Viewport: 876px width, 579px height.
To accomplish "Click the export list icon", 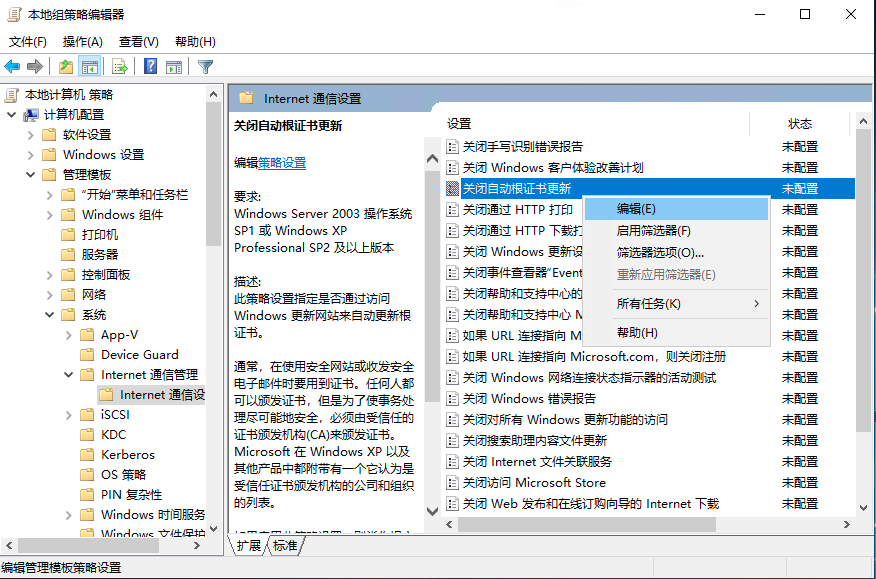I will click(x=119, y=66).
